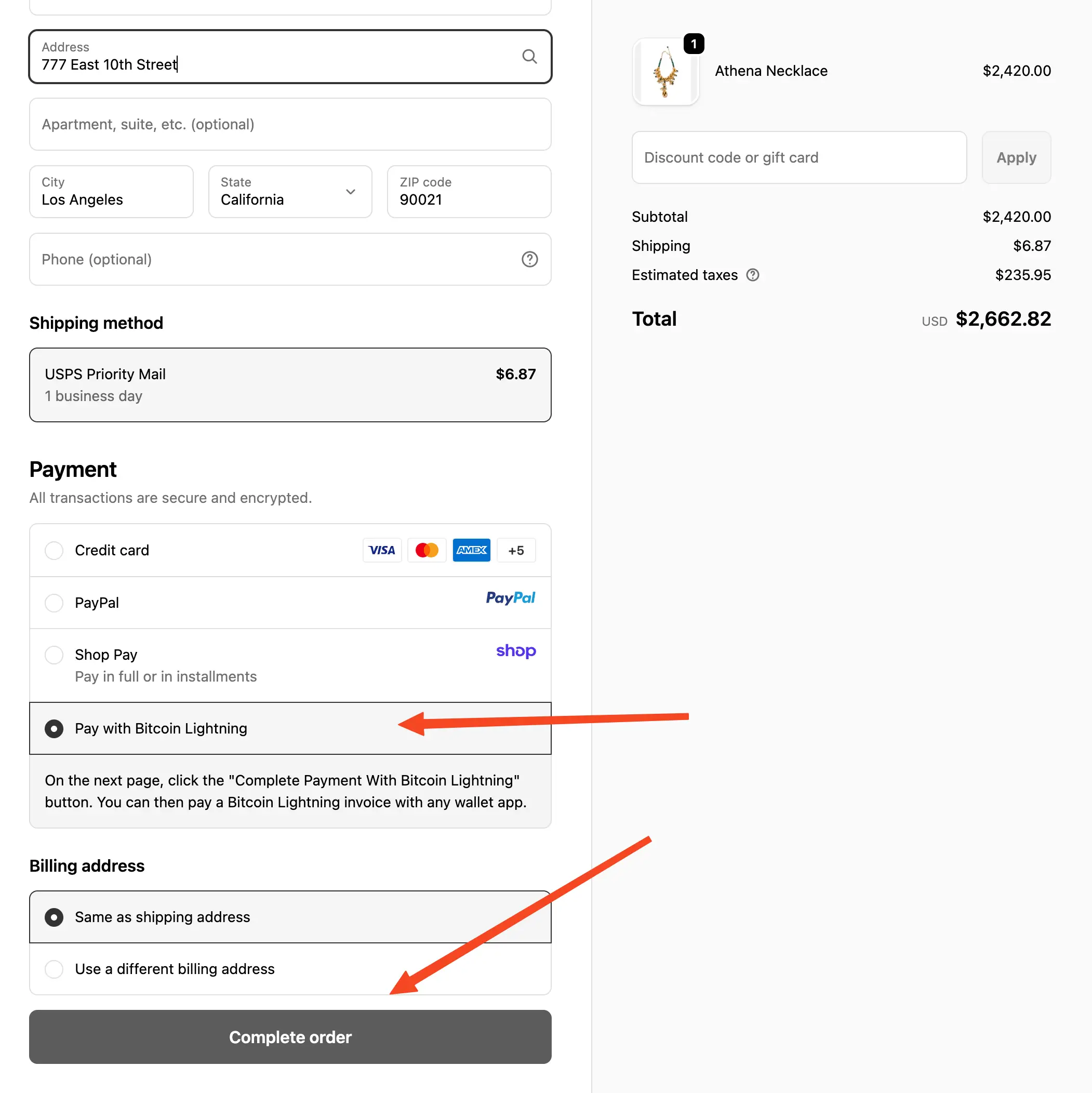
Task: Click the PayPal logo
Action: point(510,598)
